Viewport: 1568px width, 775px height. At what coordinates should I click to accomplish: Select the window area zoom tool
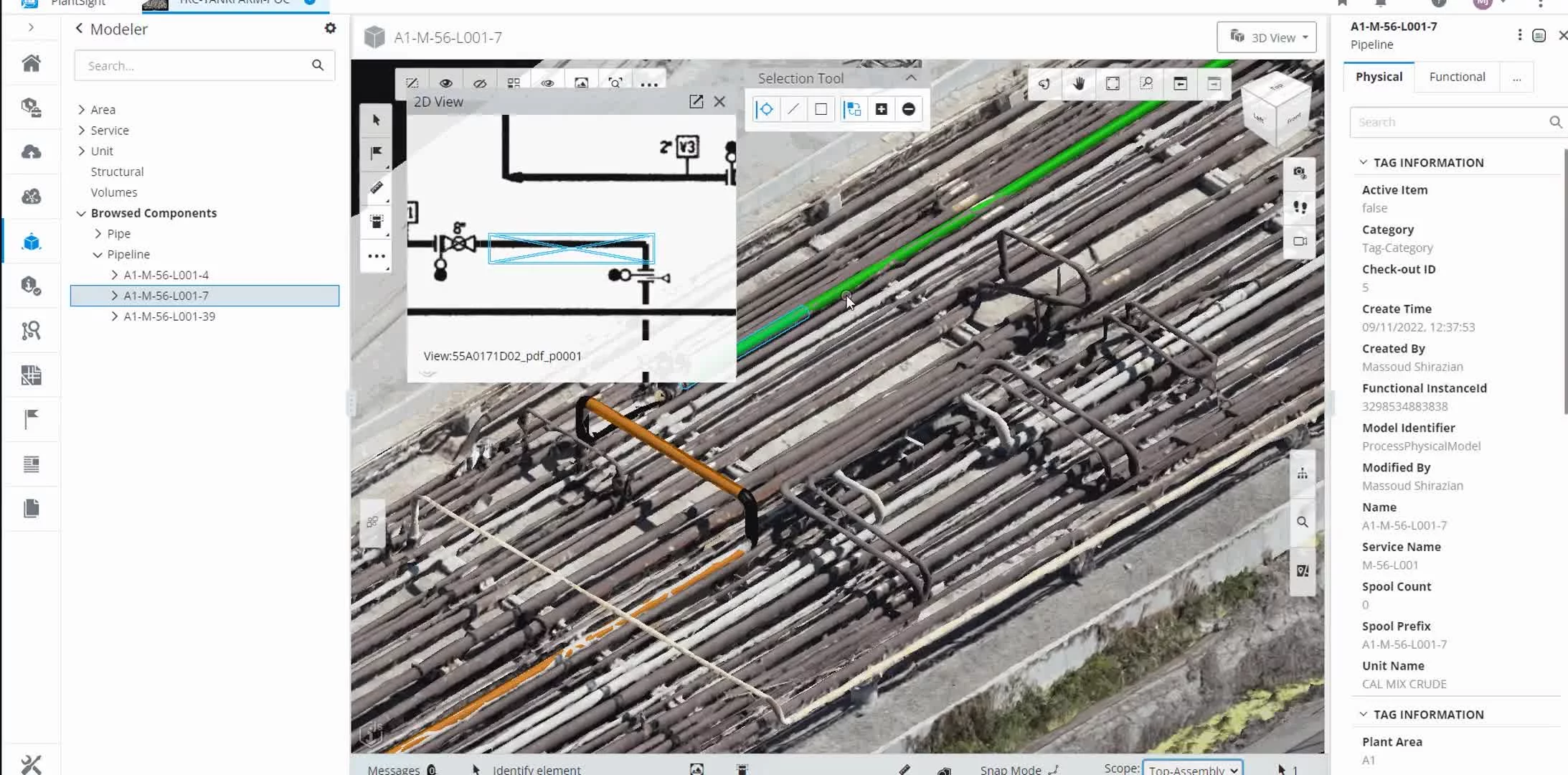(x=1146, y=84)
